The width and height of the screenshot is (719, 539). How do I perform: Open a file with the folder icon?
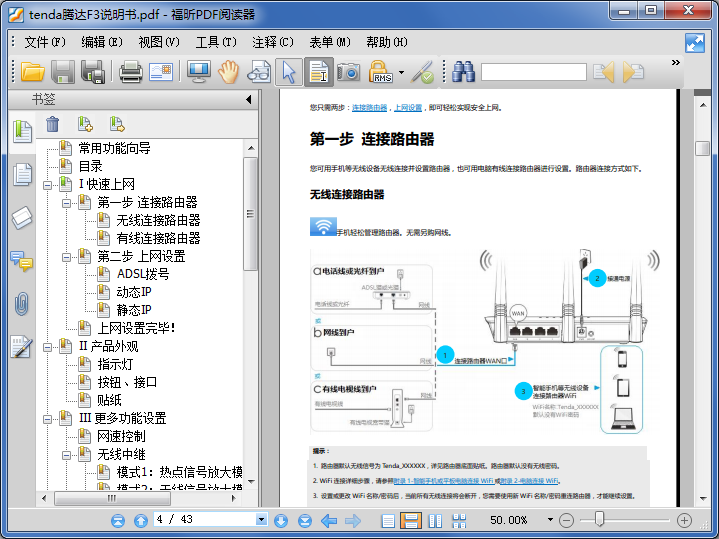pos(33,72)
